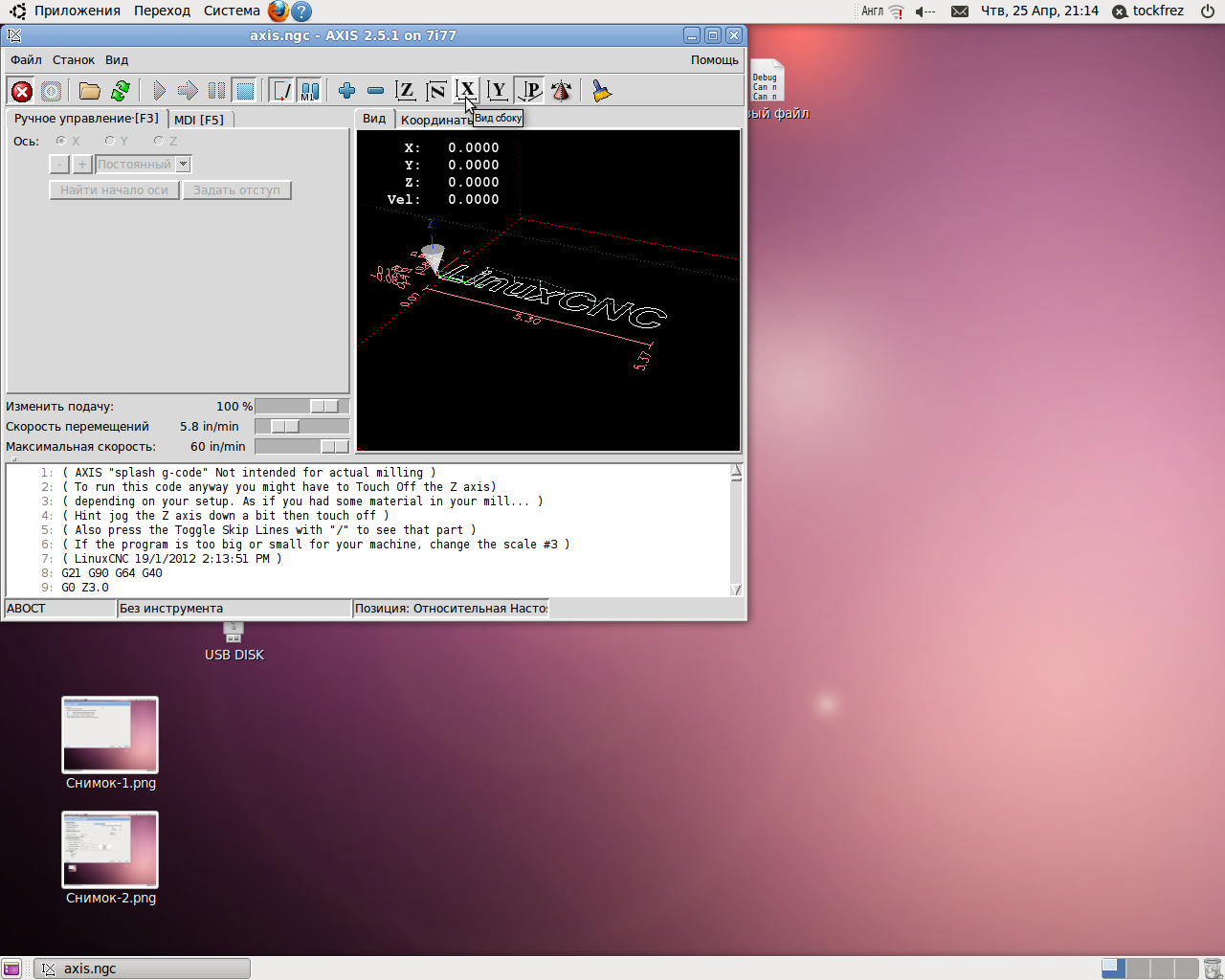Viewport: 1225px width, 980px height.
Task: Toggle skip lines with slash icon
Action: click(x=281, y=91)
